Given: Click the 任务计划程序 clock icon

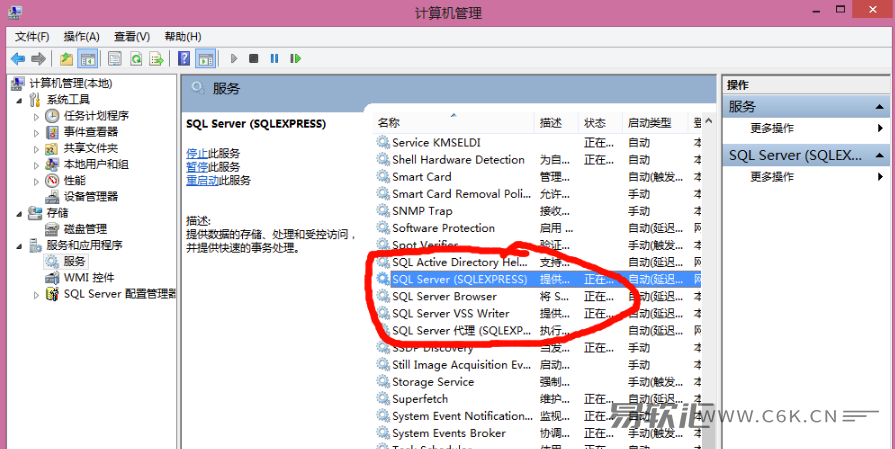Looking at the screenshot, I should click(x=52, y=116).
